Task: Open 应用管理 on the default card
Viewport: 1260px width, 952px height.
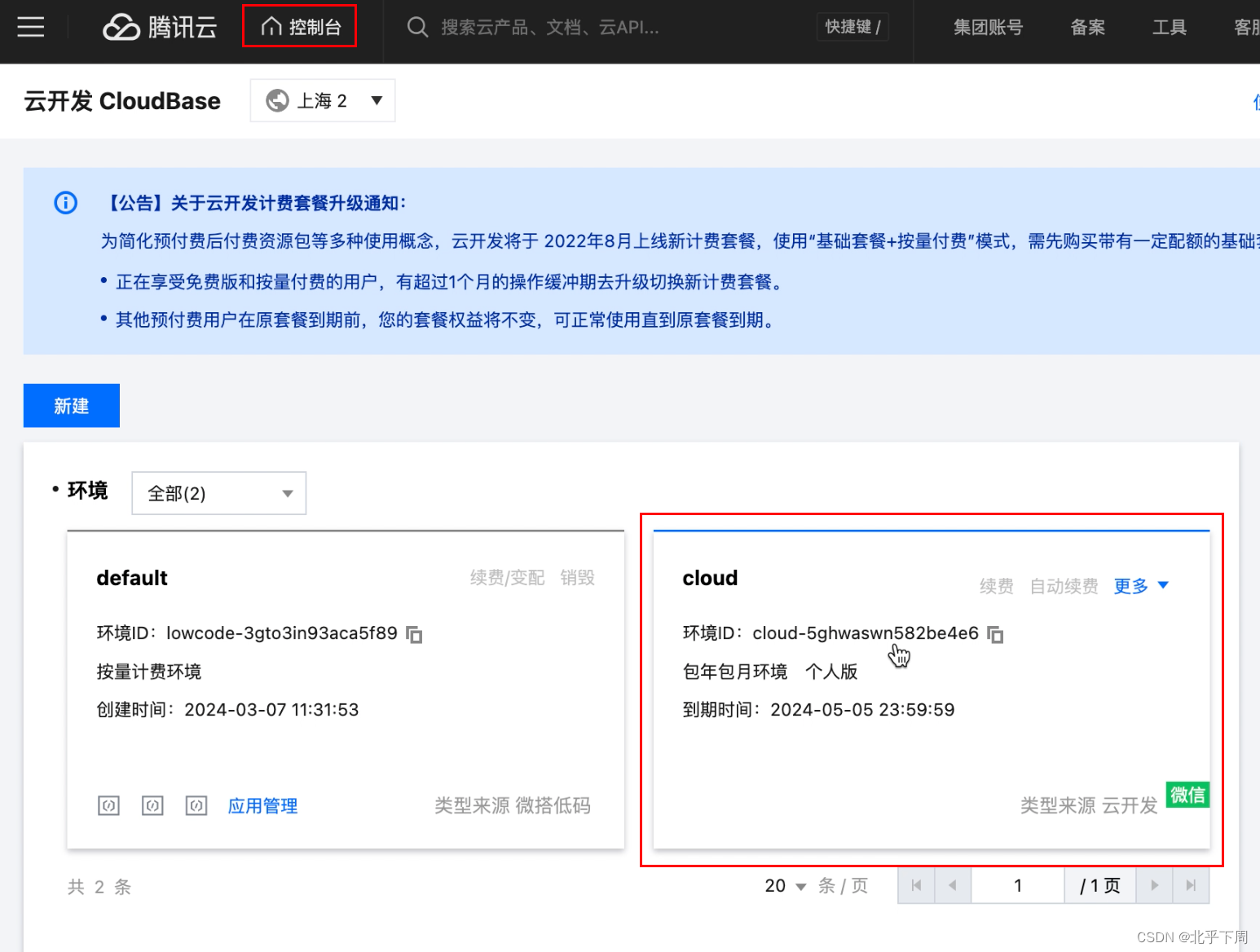Action: (262, 806)
